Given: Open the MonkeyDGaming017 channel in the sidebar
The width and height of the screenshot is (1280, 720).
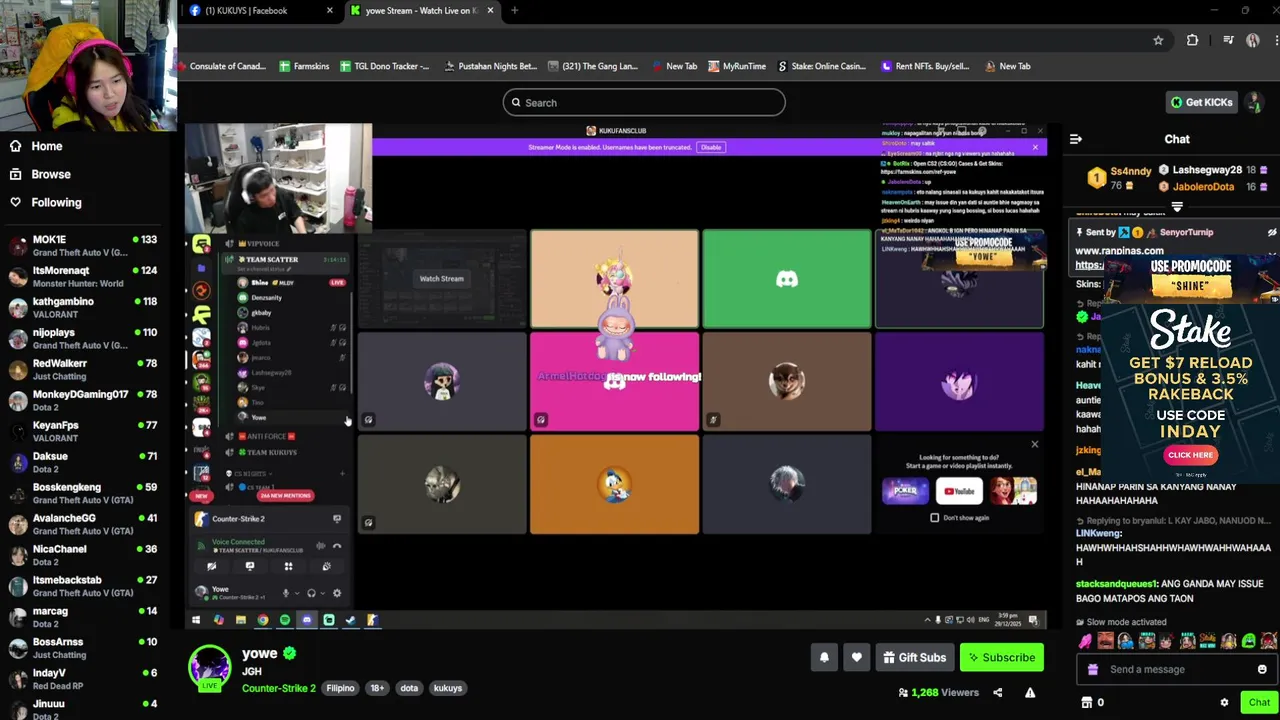Looking at the screenshot, I should point(84,400).
